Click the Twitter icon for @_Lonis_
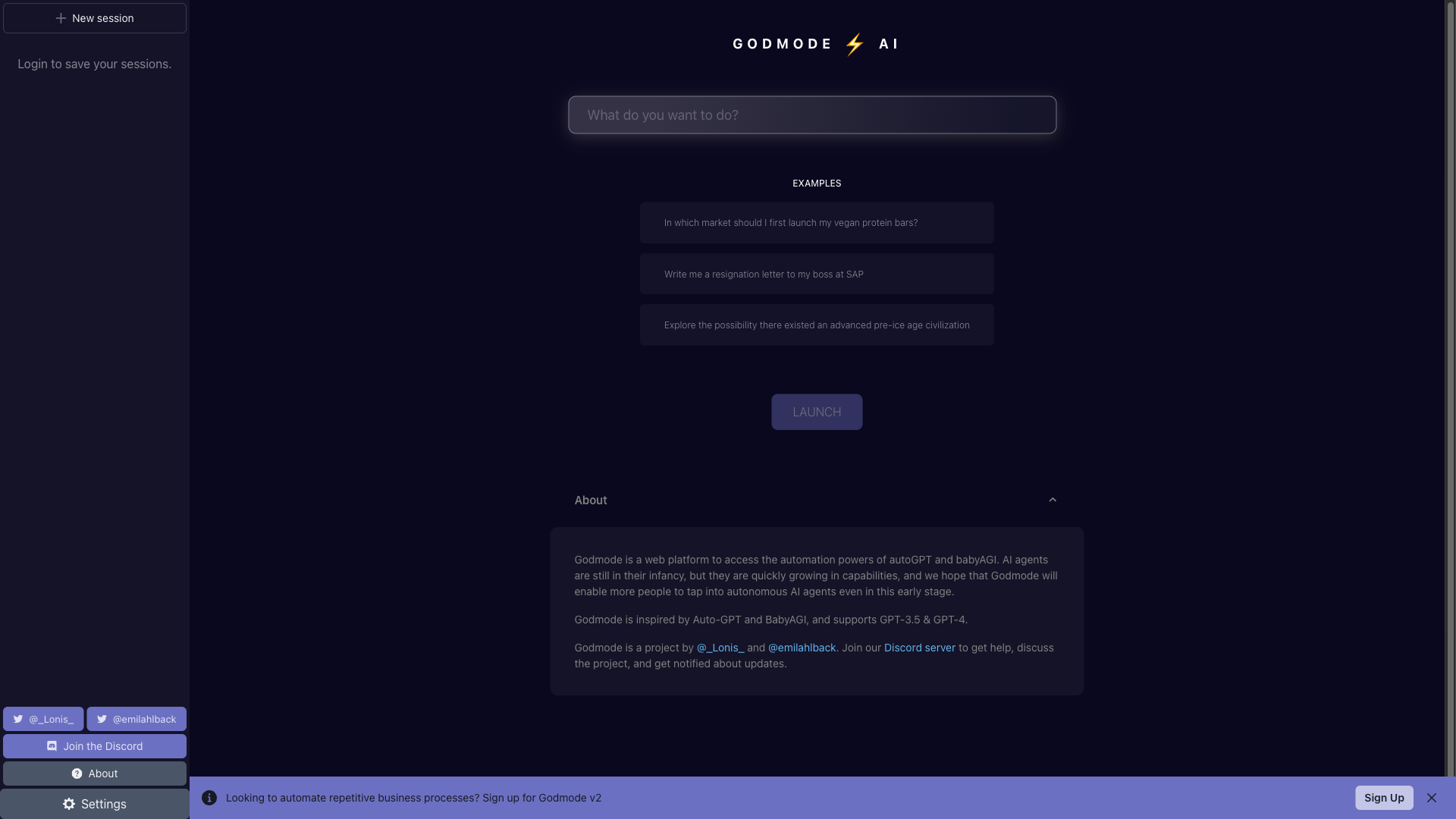The width and height of the screenshot is (1456, 819). (19, 718)
